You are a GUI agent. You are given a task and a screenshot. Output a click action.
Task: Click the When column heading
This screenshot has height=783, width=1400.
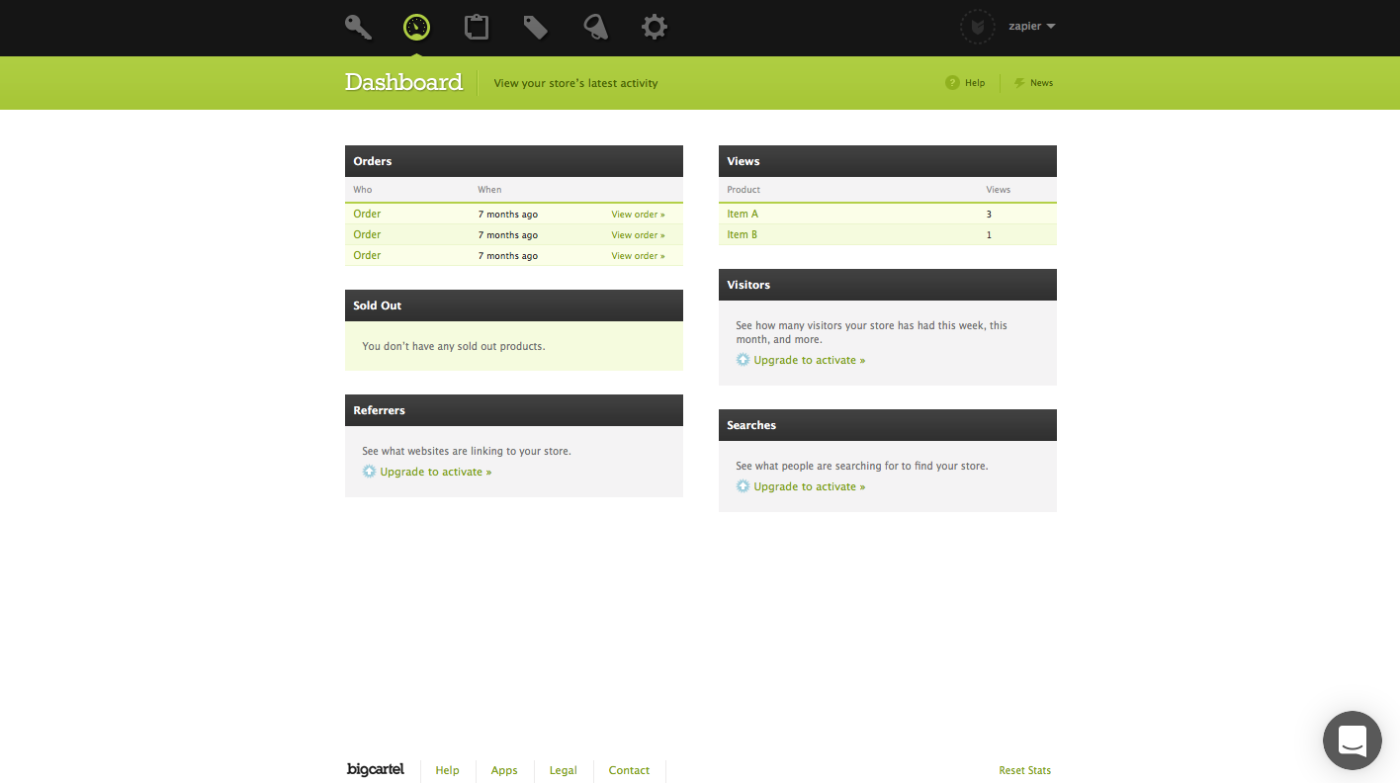tap(489, 190)
